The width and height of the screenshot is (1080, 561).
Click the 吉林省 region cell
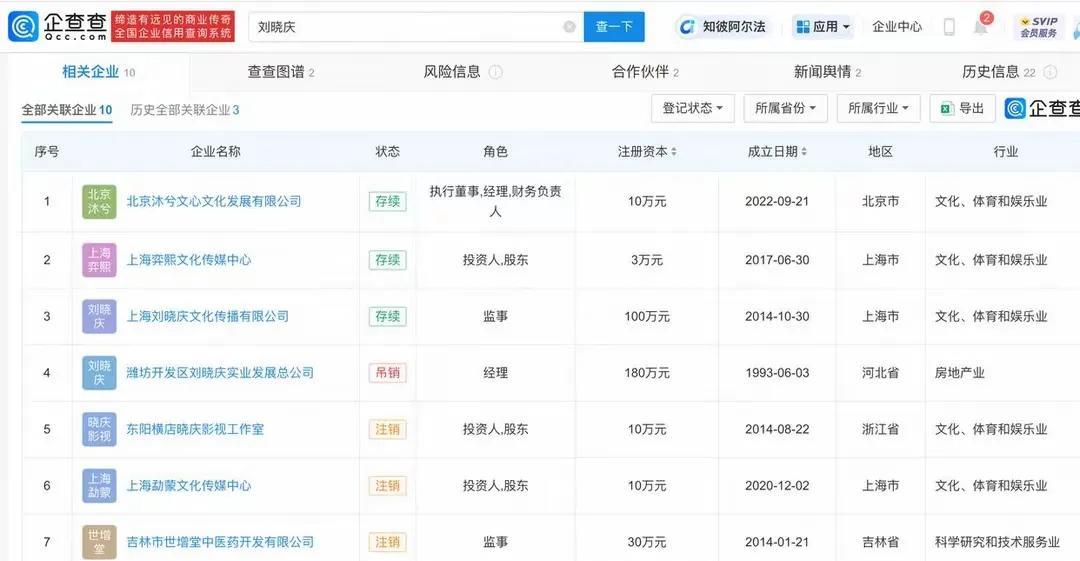pos(880,542)
